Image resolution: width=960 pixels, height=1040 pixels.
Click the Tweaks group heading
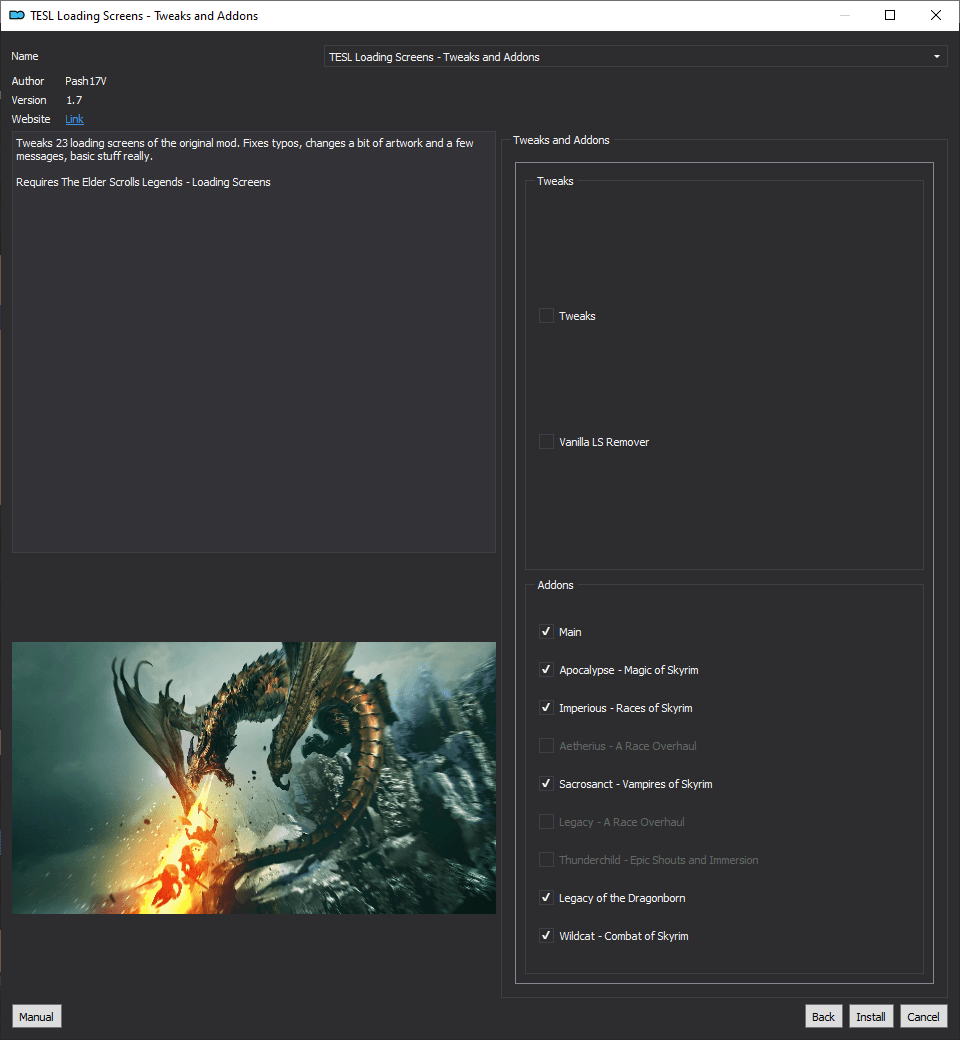point(555,181)
